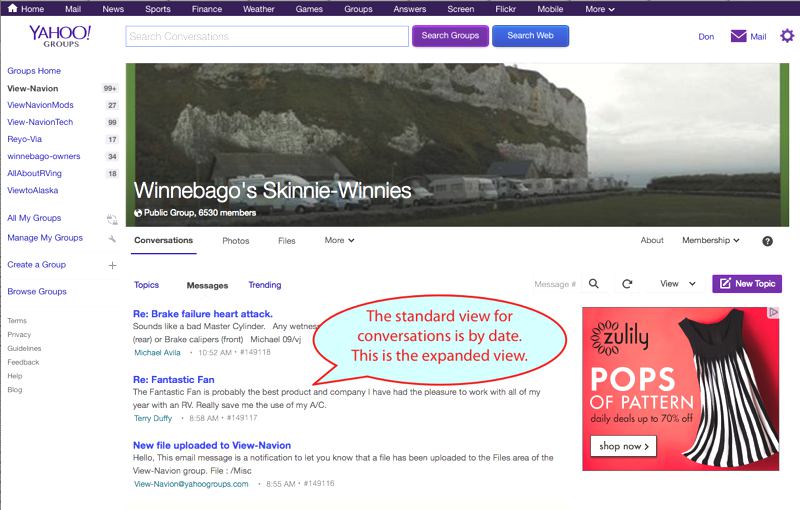
Task: Expand the More menu under group banner
Action: (340, 240)
